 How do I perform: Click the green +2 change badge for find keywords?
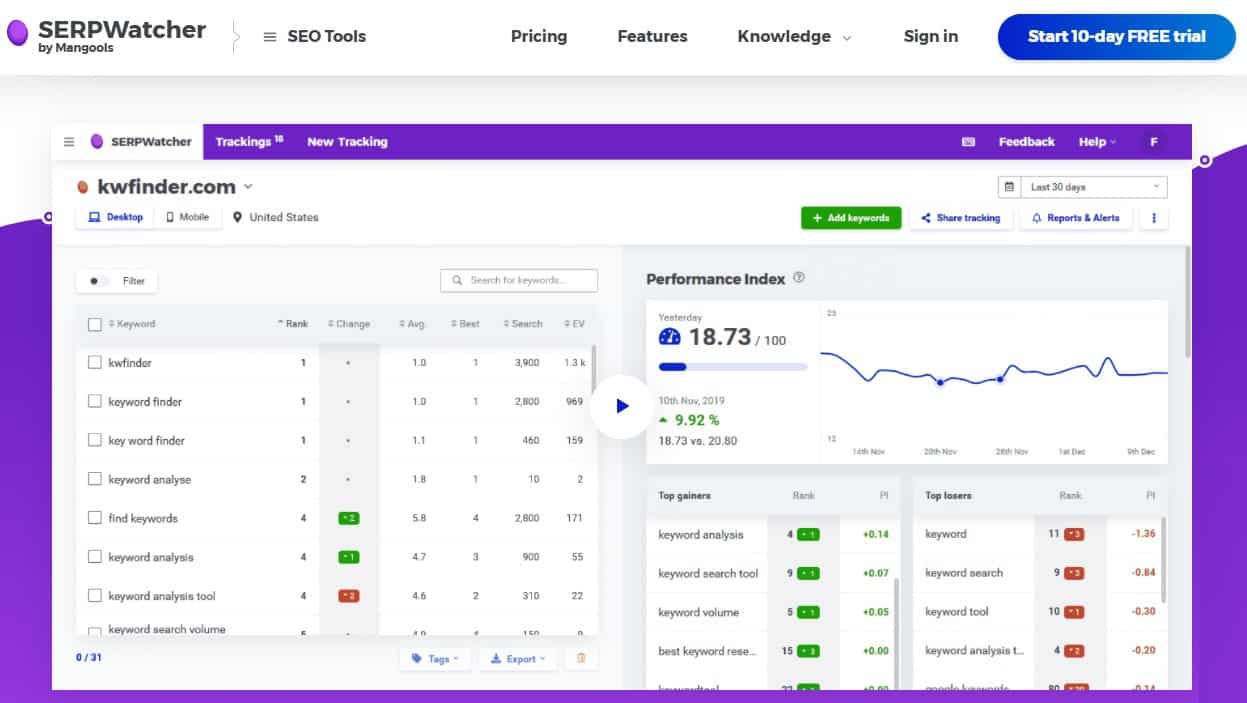348,518
